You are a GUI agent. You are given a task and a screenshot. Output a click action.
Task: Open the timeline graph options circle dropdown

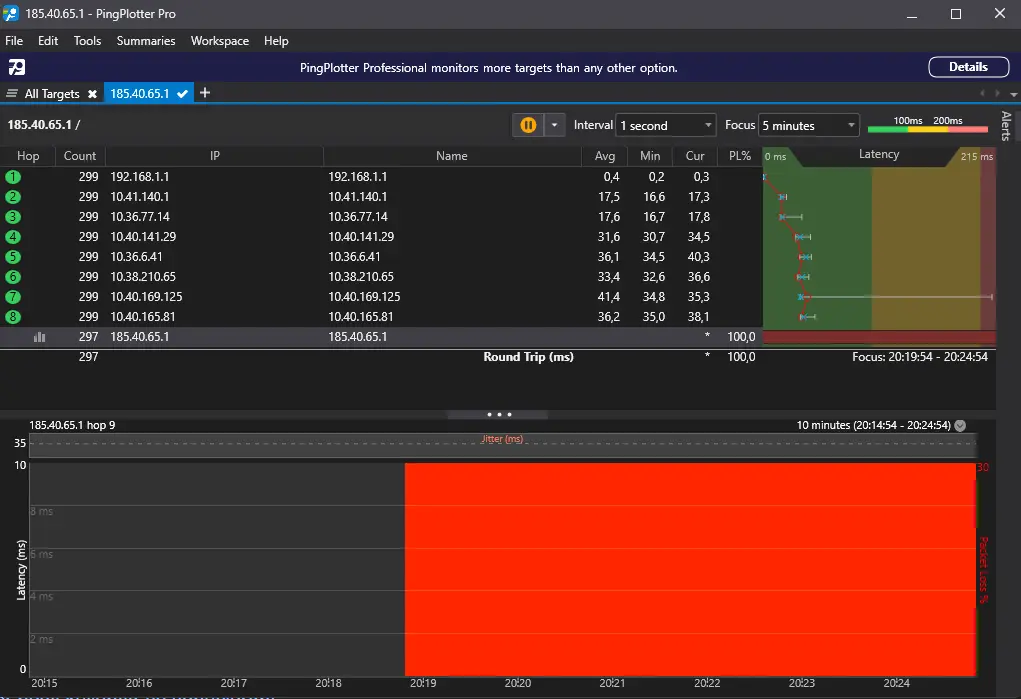[960, 425]
